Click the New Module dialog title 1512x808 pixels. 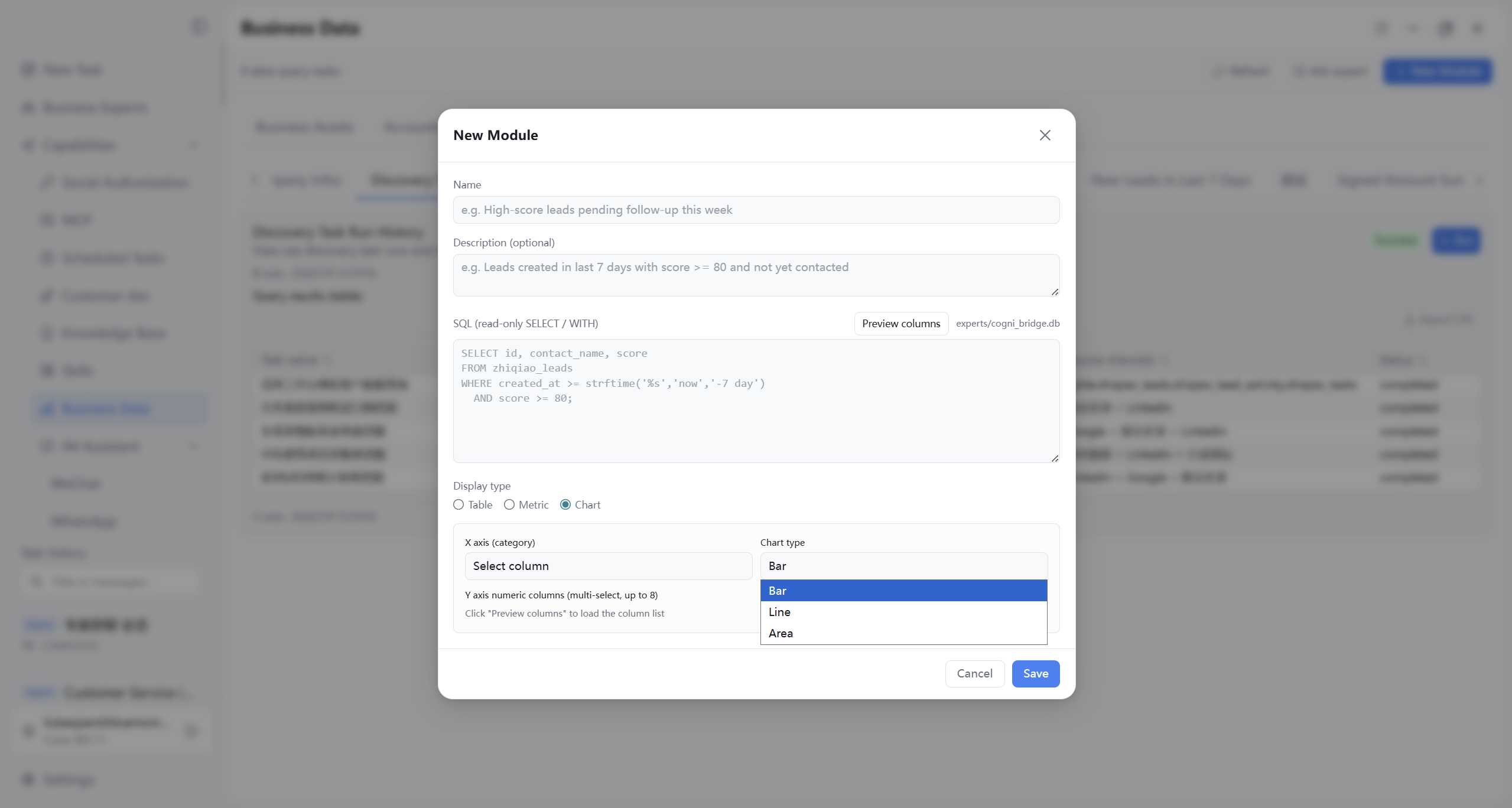click(496, 135)
